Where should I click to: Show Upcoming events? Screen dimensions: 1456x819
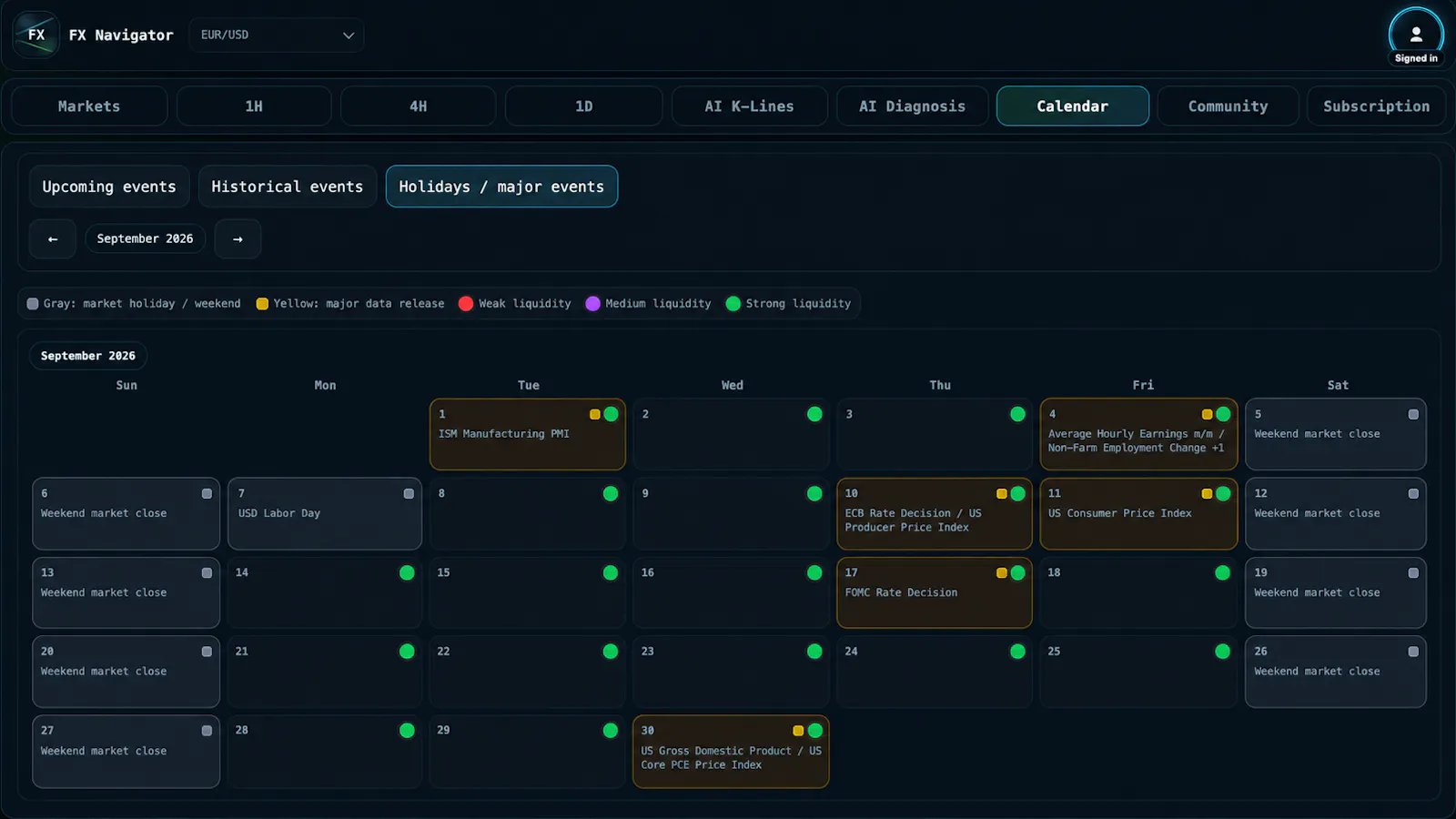coord(109,187)
